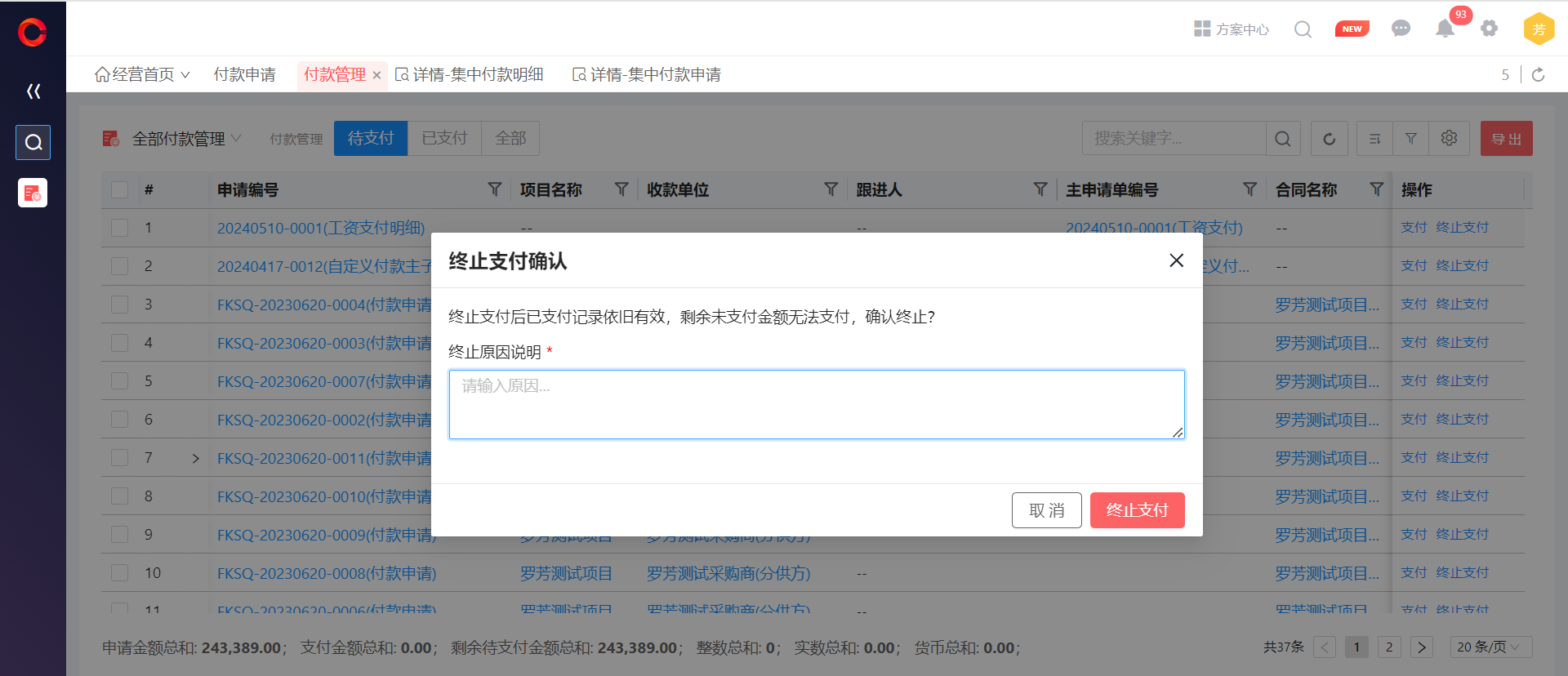Image resolution: width=1568 pixels, height=676 pixels.
Task: Toggle the select-all checkbox in table header
Action: (120, 189)
